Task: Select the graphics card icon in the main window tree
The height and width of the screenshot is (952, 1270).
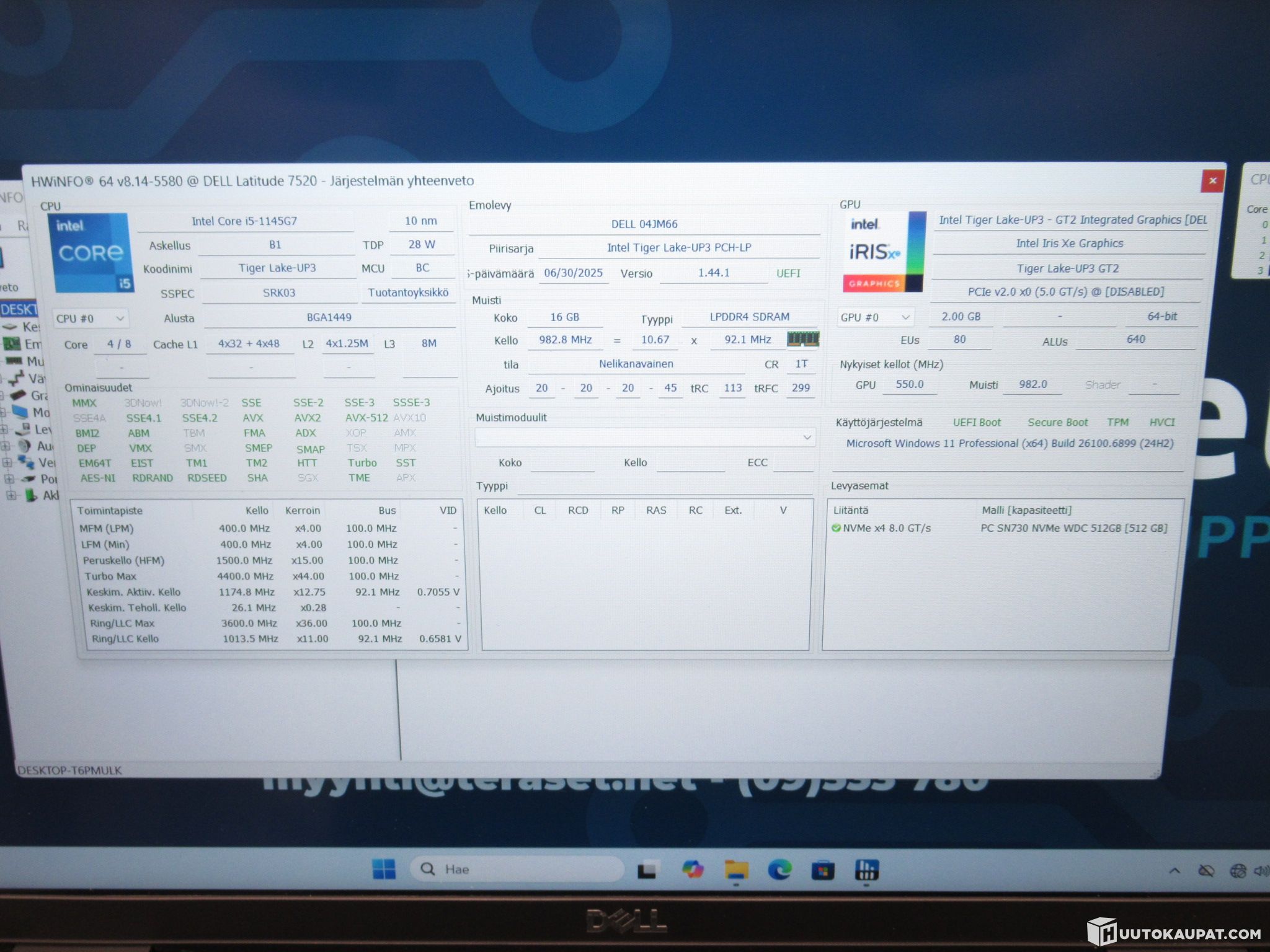Action: 19,395
